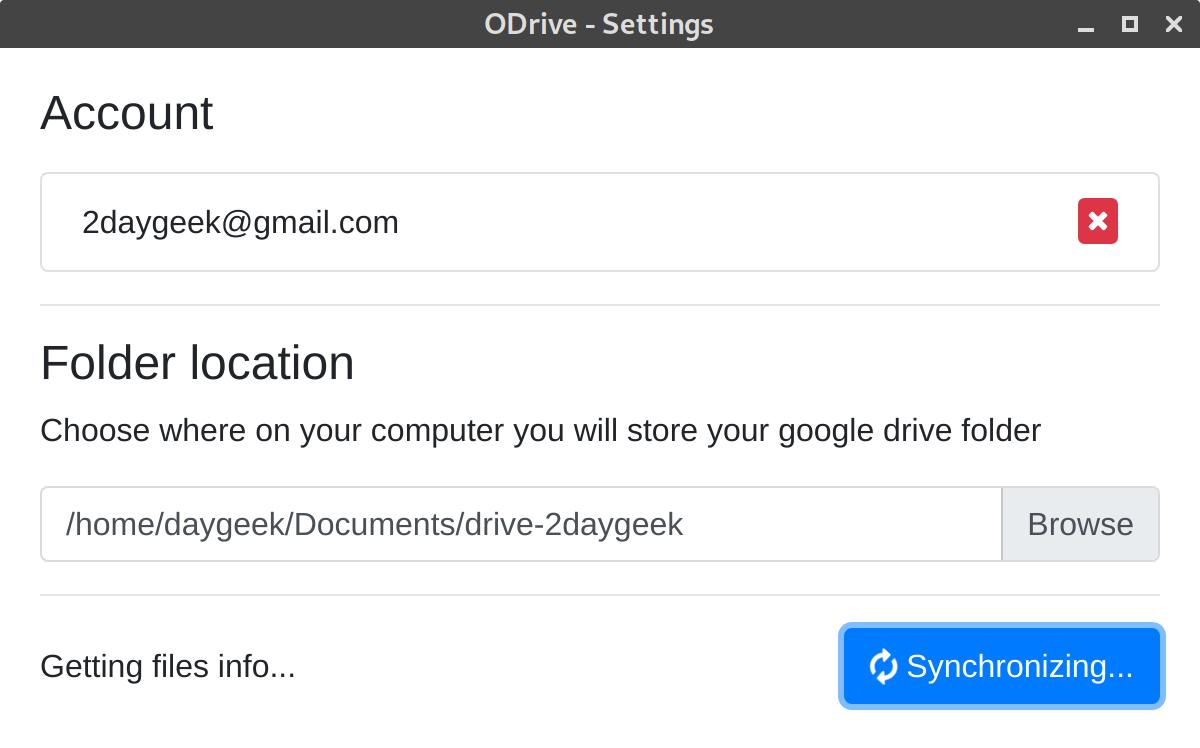The width and height of the screenshot is (1200, 748).
Task: Close the ODrive Settings window
Action: click(x=1173, y=24)
